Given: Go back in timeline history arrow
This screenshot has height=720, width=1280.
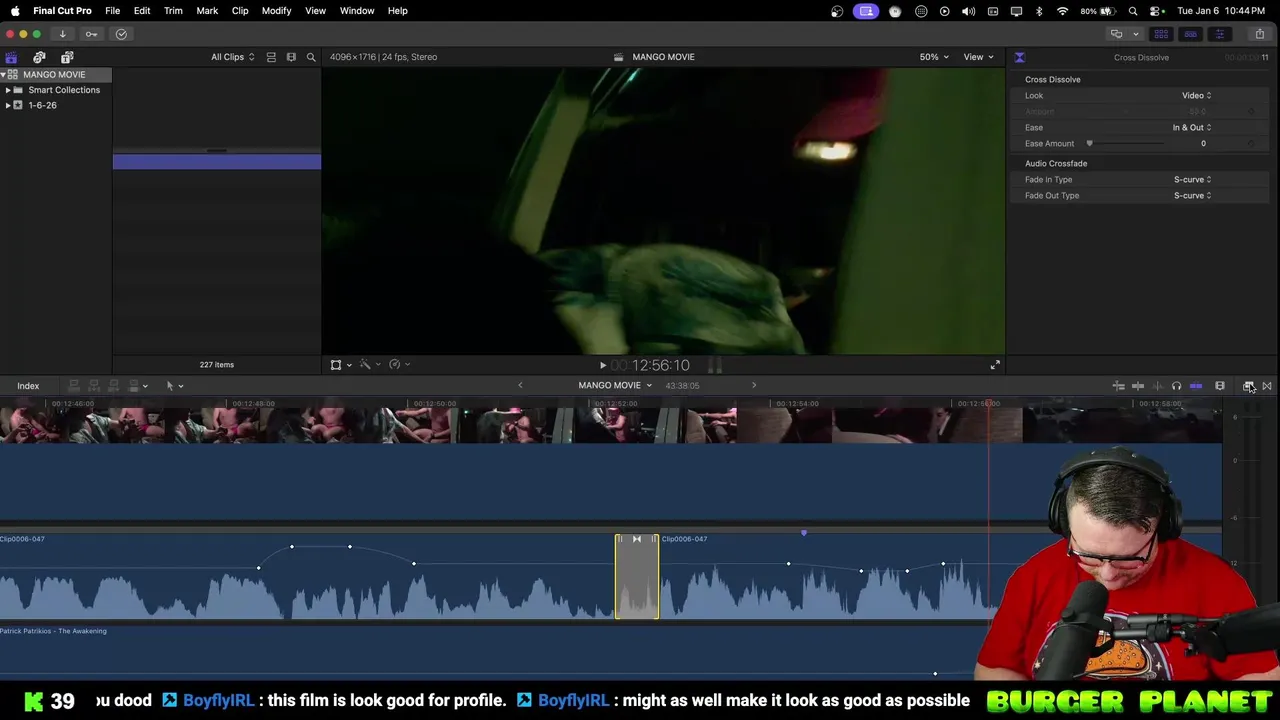Looking at the screenshot, I should point(520,386).
